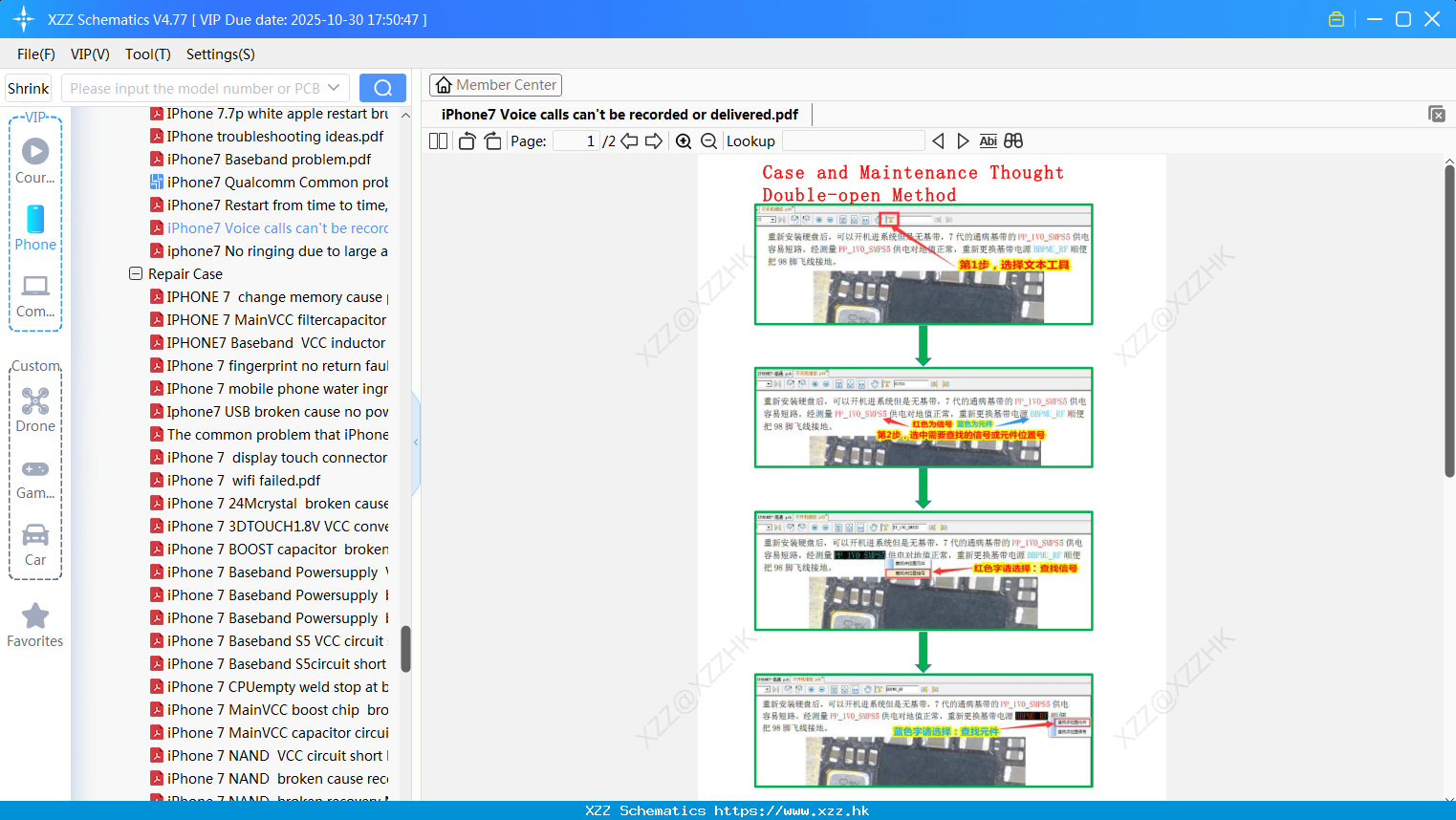Click the Shrink button
Image resolution: width=1456 pixels, height=820 pixels.
(29, 88)
